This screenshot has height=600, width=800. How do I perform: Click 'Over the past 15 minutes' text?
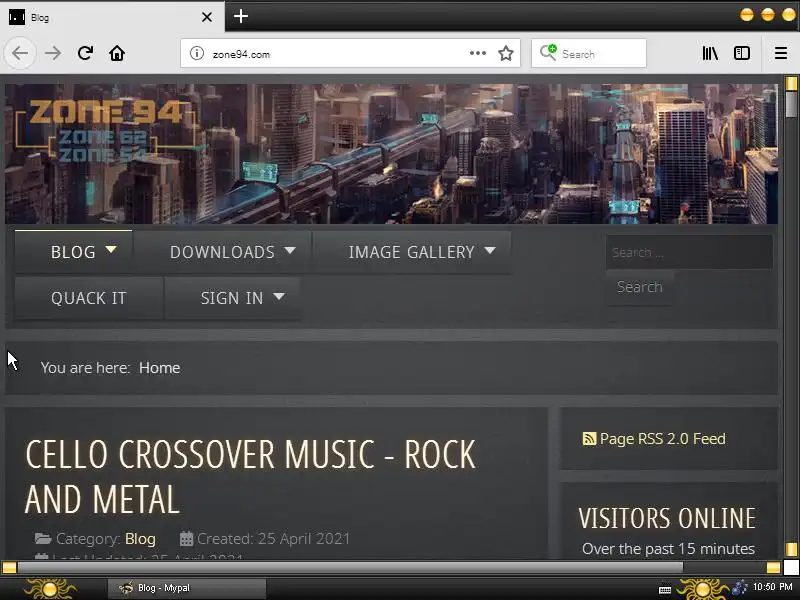click(x=668, y=549)
